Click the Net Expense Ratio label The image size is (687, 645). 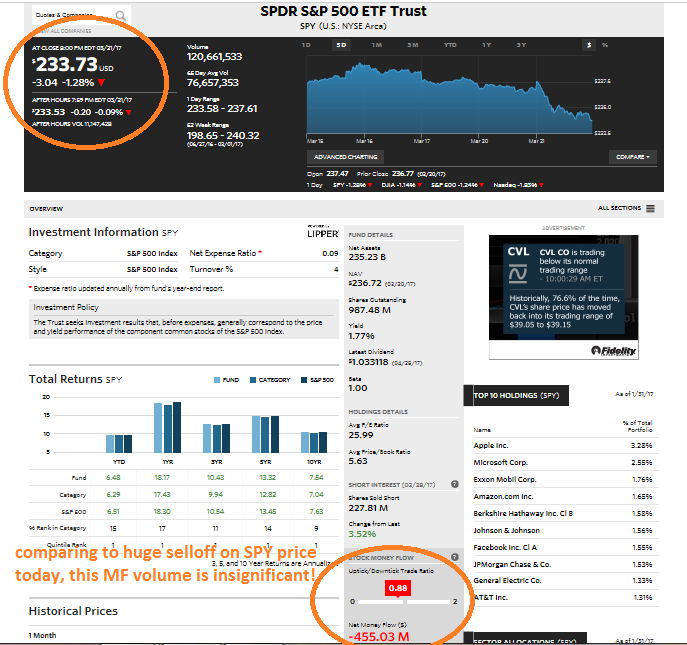(x=223, y=253)
